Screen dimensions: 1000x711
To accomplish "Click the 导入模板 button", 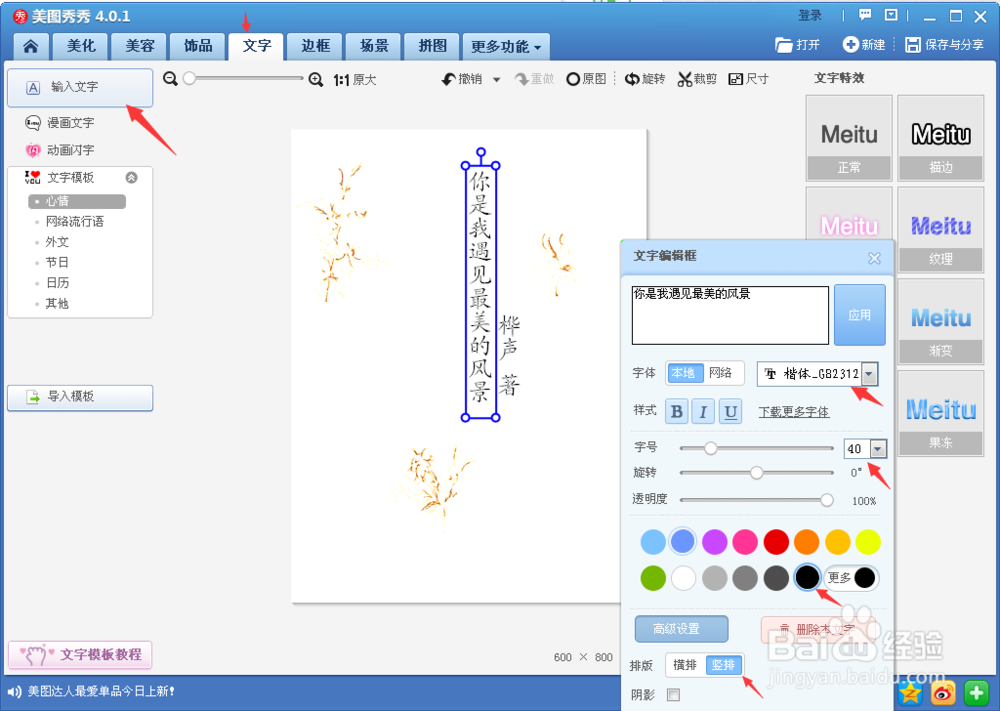I will pos(80,398).
